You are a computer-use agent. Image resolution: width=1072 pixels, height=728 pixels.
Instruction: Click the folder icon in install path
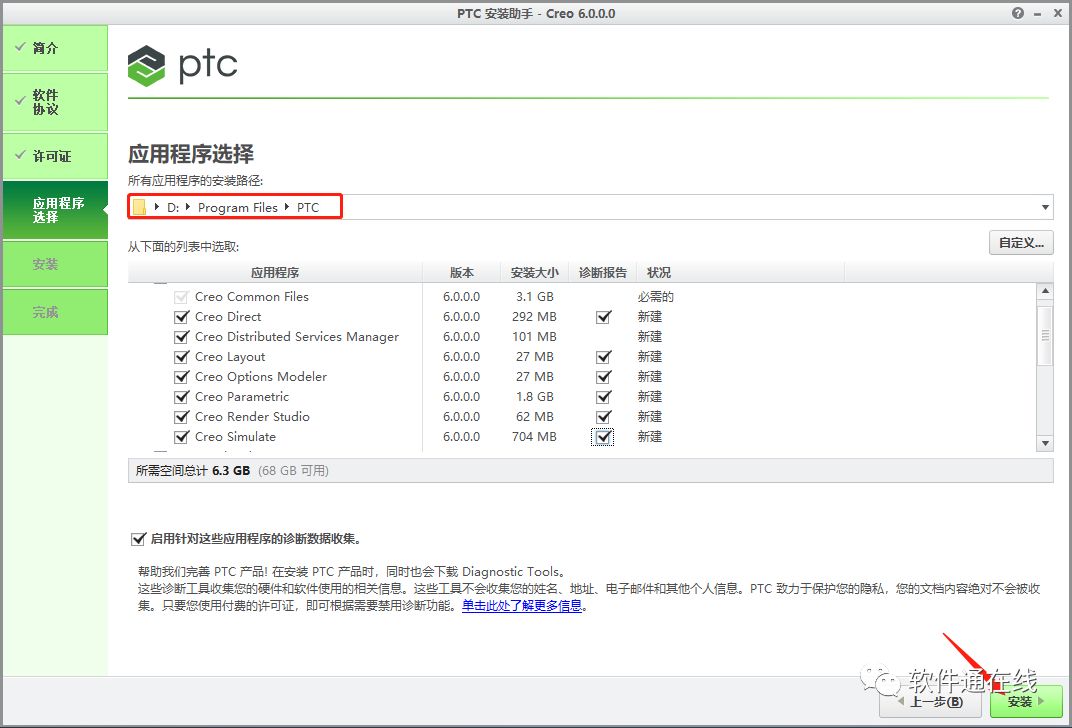point(139,207)
